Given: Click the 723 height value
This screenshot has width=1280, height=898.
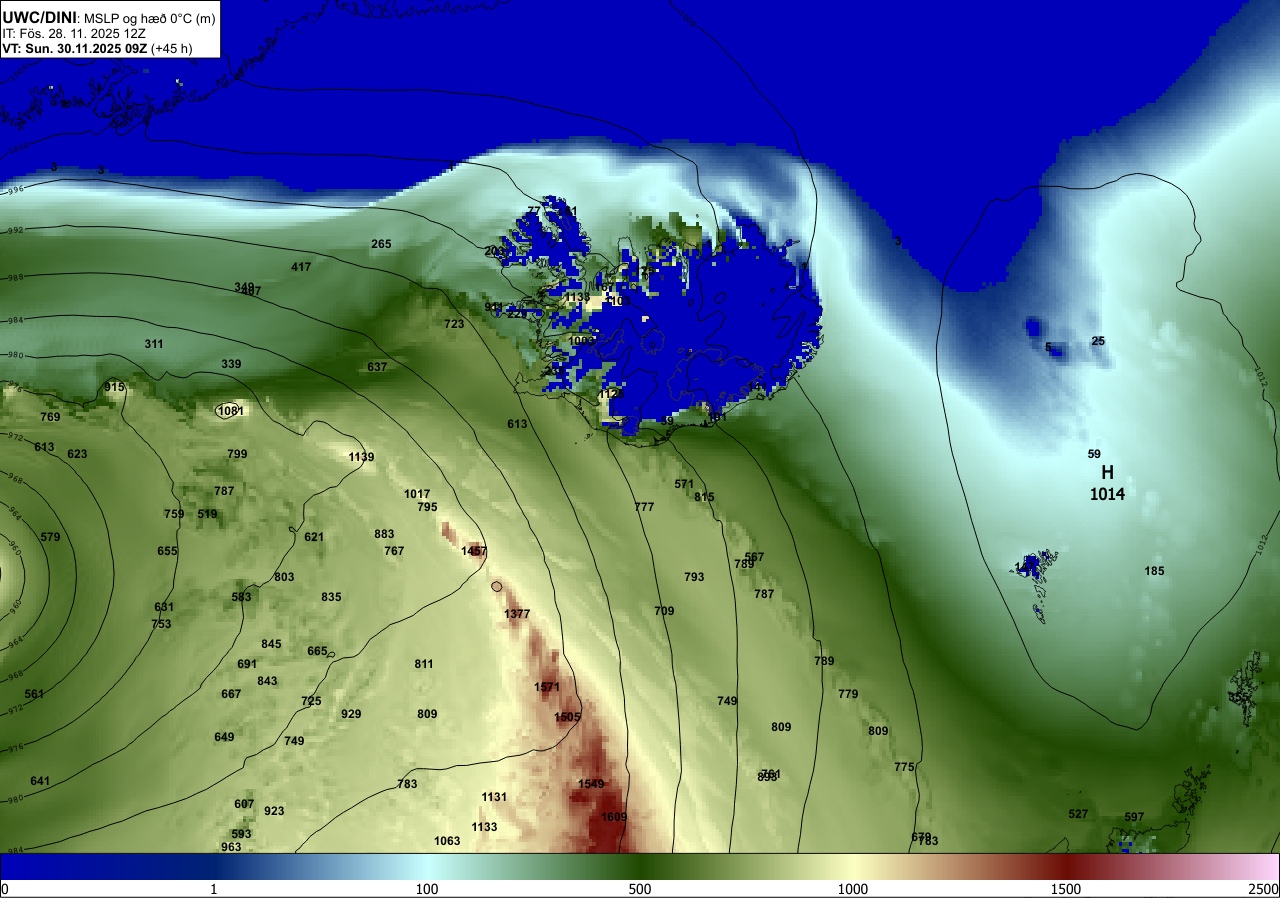Looking at the screenshot, I should [454, 324].
